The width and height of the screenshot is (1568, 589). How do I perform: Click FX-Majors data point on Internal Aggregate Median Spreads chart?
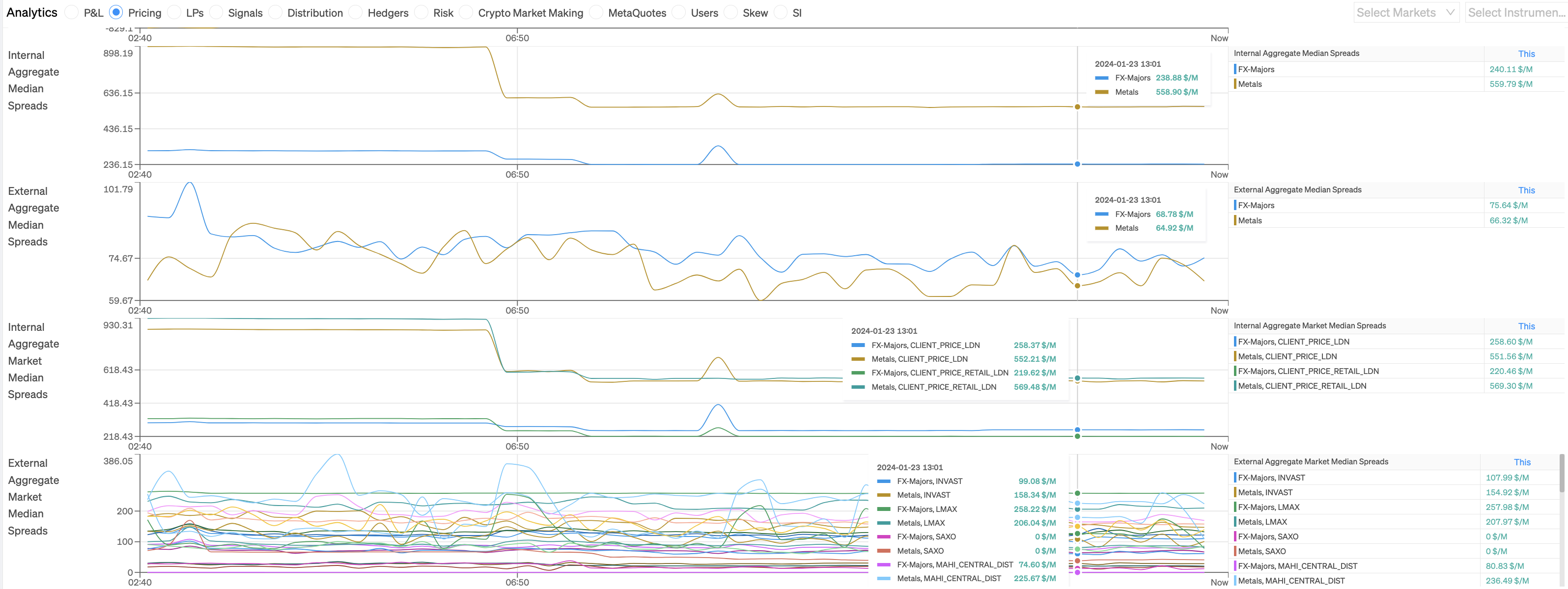[x=1077, y=163]
